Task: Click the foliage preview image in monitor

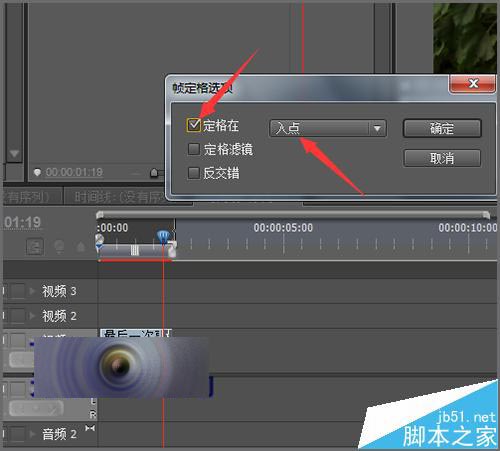Action: coord(465,38)
